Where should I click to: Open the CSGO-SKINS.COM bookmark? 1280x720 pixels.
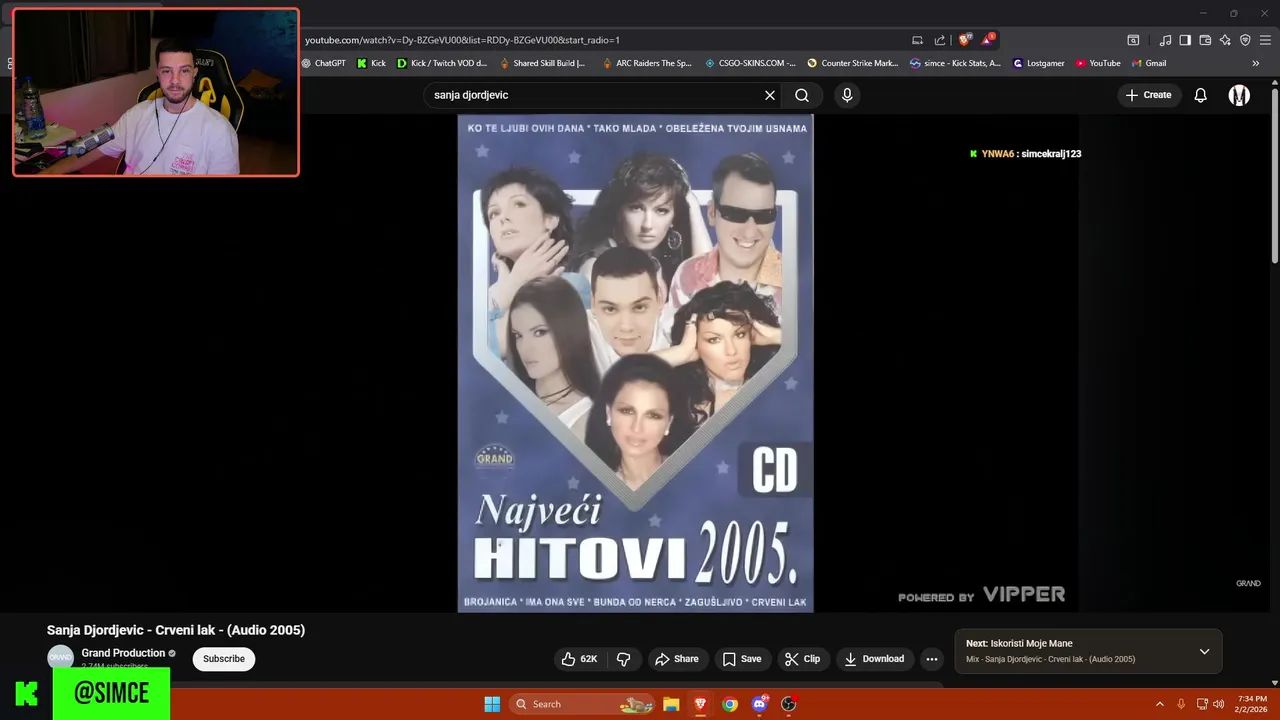click(750, 63)
